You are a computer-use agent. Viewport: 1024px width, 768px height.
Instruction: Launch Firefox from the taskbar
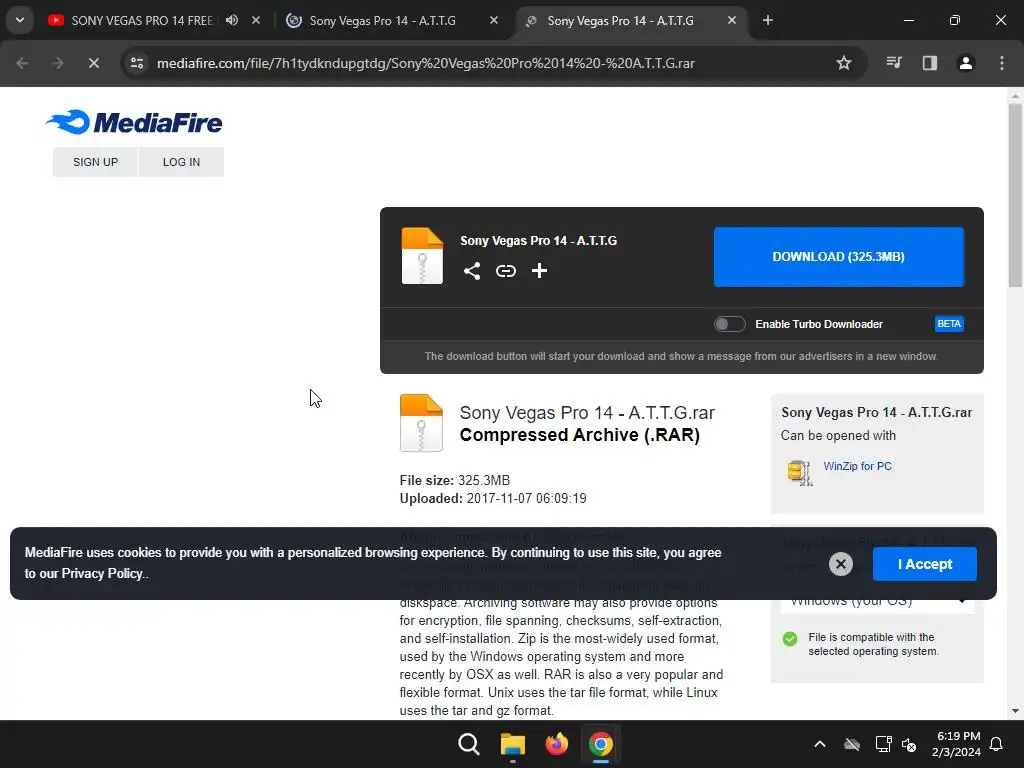pyautogui.click(x=556, y=744)
